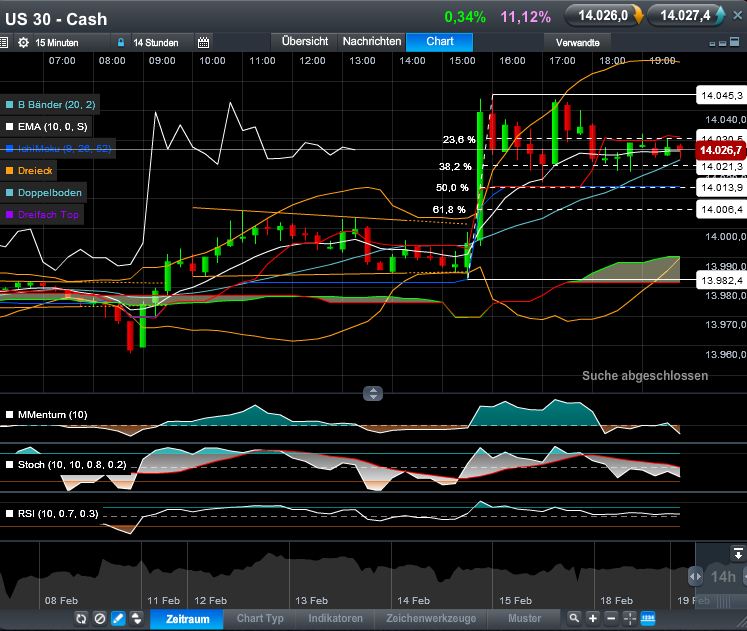Click the 38,2 % Fibonacci label
This screenshot has width=747, height=631.
(x=455, y=167)
